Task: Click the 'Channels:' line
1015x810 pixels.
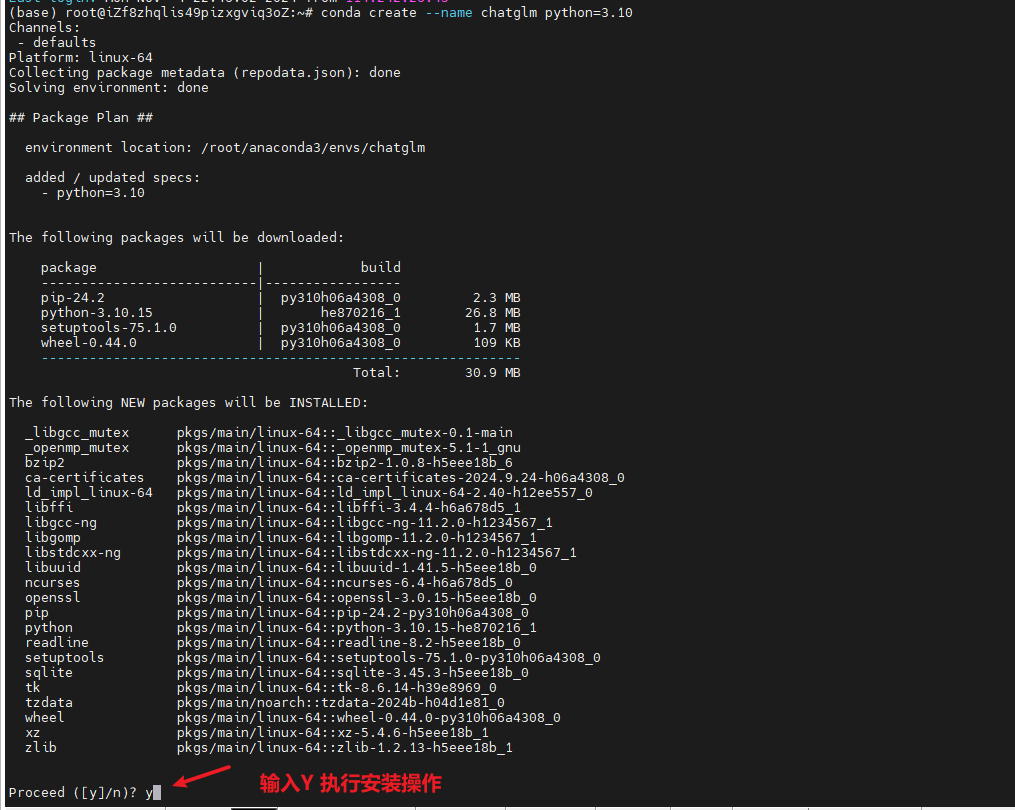Action: [45, 28]
